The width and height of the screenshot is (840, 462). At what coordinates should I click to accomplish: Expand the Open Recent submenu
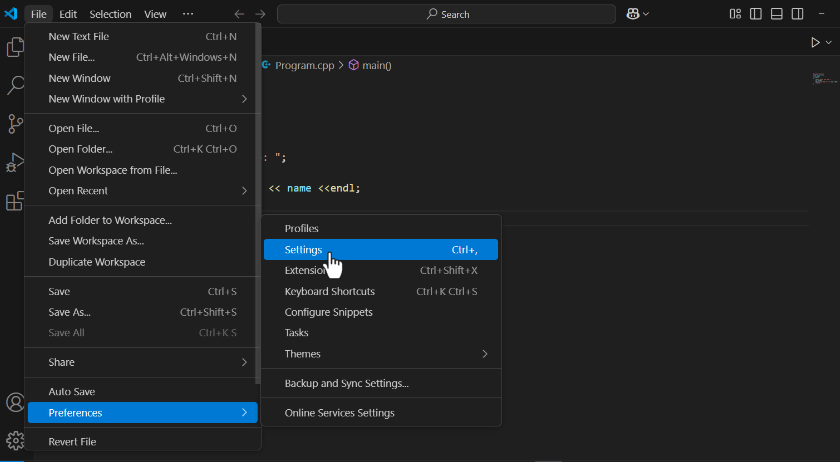coord(142,191)
